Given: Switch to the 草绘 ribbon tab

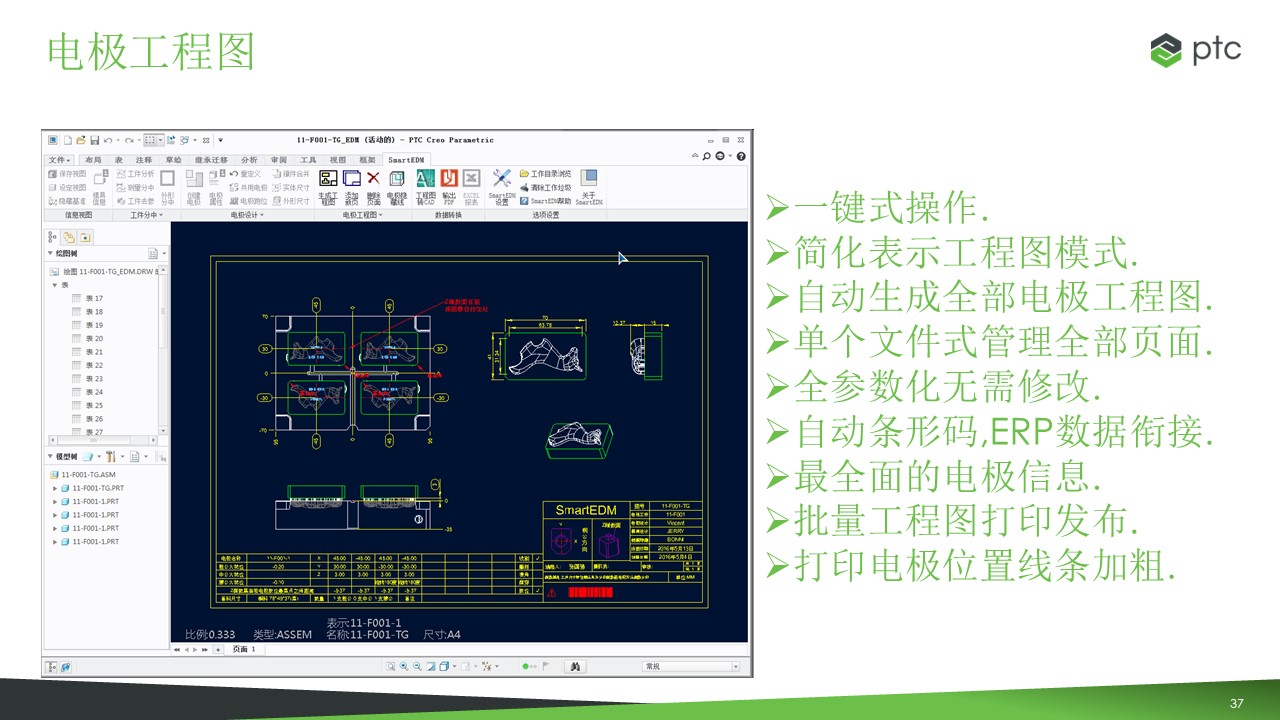Looking at the screenshot, I should [x=174, y=160].
